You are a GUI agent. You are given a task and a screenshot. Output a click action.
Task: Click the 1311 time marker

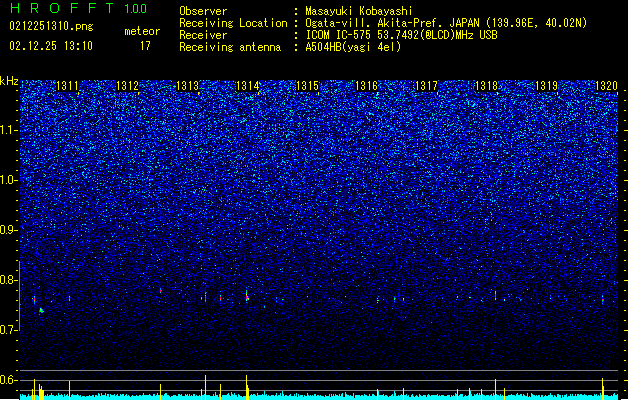[67, 86]
